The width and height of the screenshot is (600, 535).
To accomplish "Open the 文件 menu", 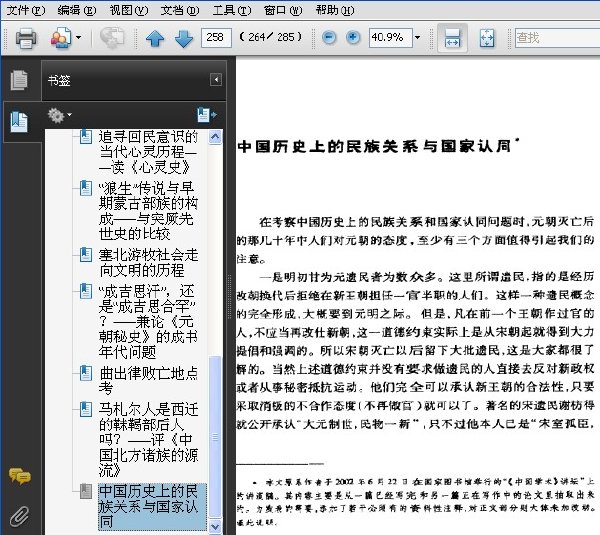I will coord(26,10).
